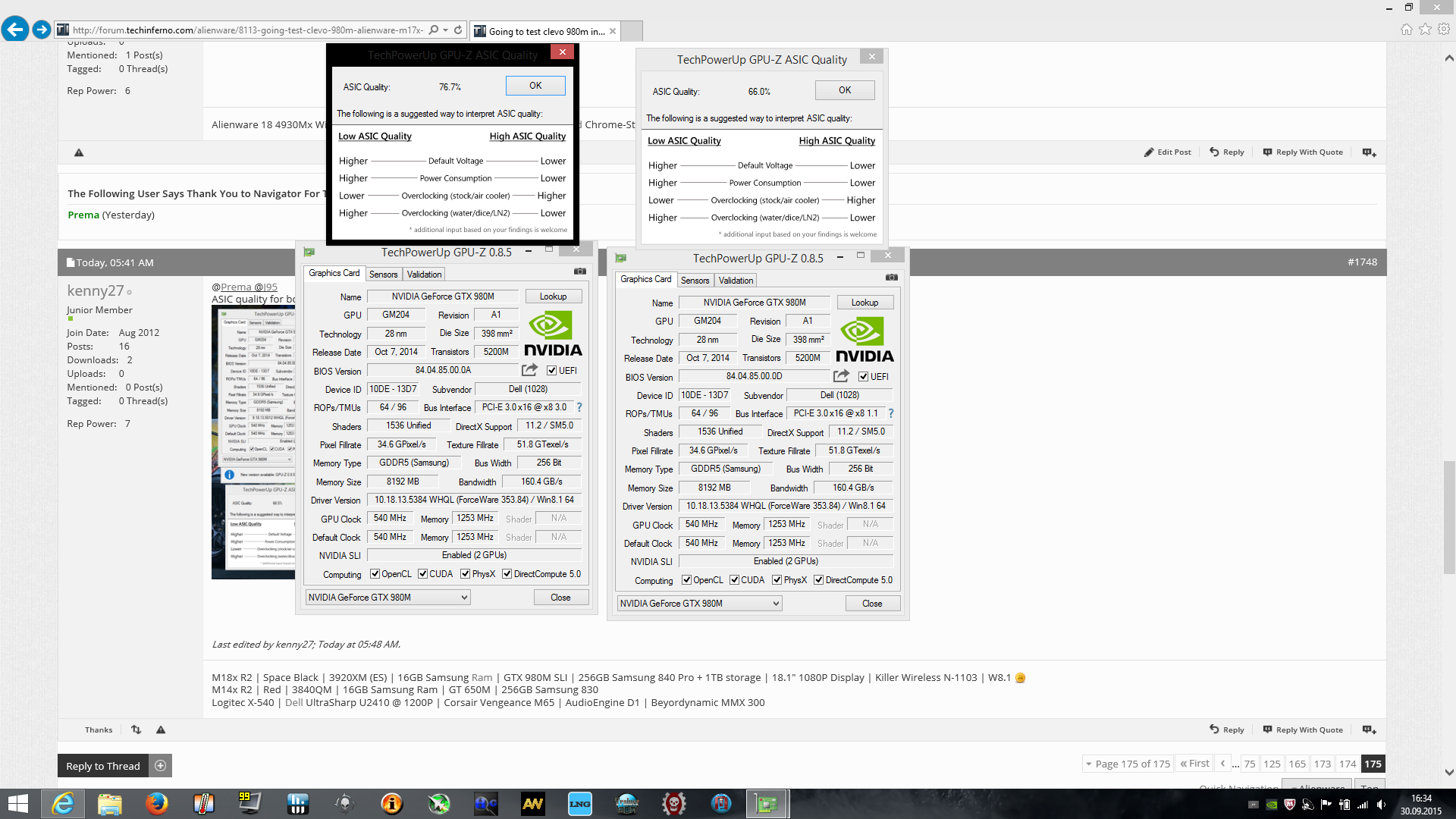Open the browser Home icon
Image resolution: width=1456 pixels, height=819 pixels.
(x=1407, y=29)
